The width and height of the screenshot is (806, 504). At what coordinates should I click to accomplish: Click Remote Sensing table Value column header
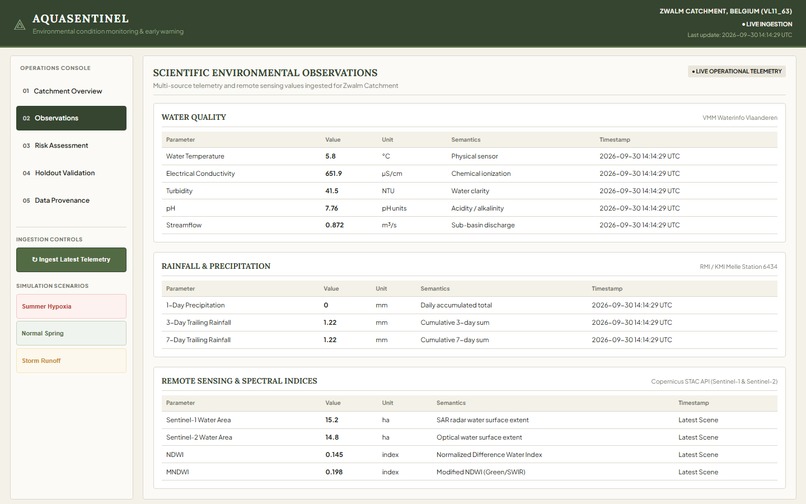tap(333, 403)
